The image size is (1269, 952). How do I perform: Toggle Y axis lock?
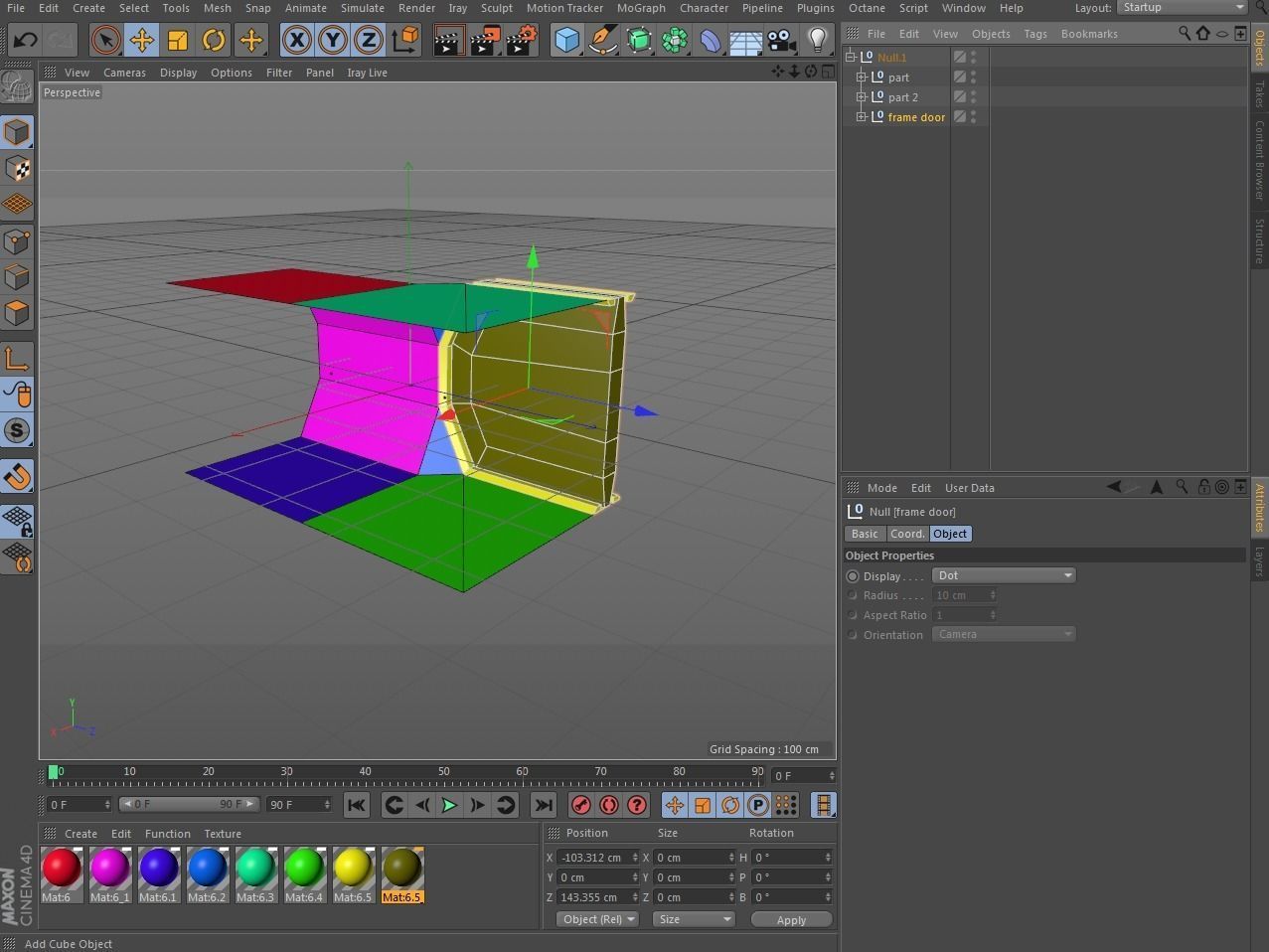pyautogui.click(x=332, y=40)
